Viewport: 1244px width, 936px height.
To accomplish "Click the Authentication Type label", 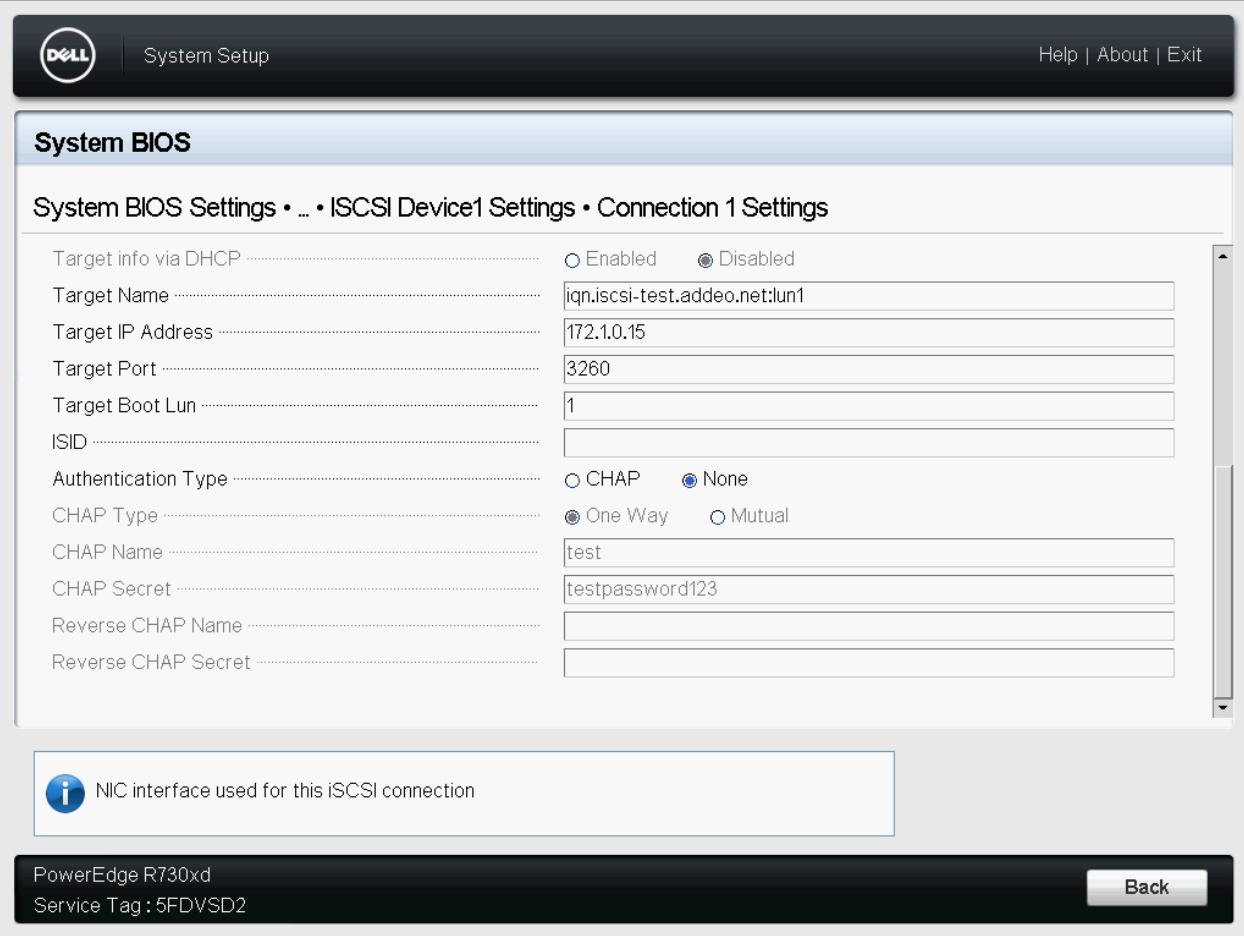I will pyautogui.click(x=140, y=479).
